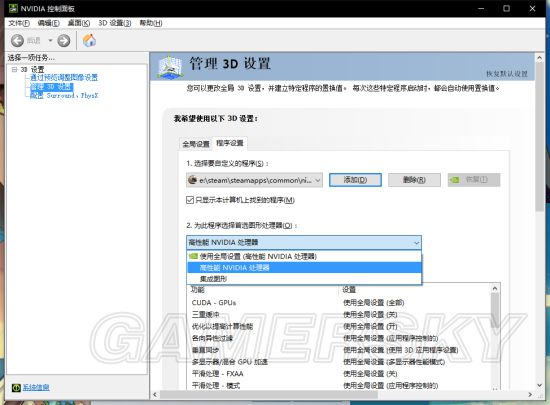Open the program selection dropdown
Image resolution: width=550 pixels, height=405 pixels.
tap(254, 180)
